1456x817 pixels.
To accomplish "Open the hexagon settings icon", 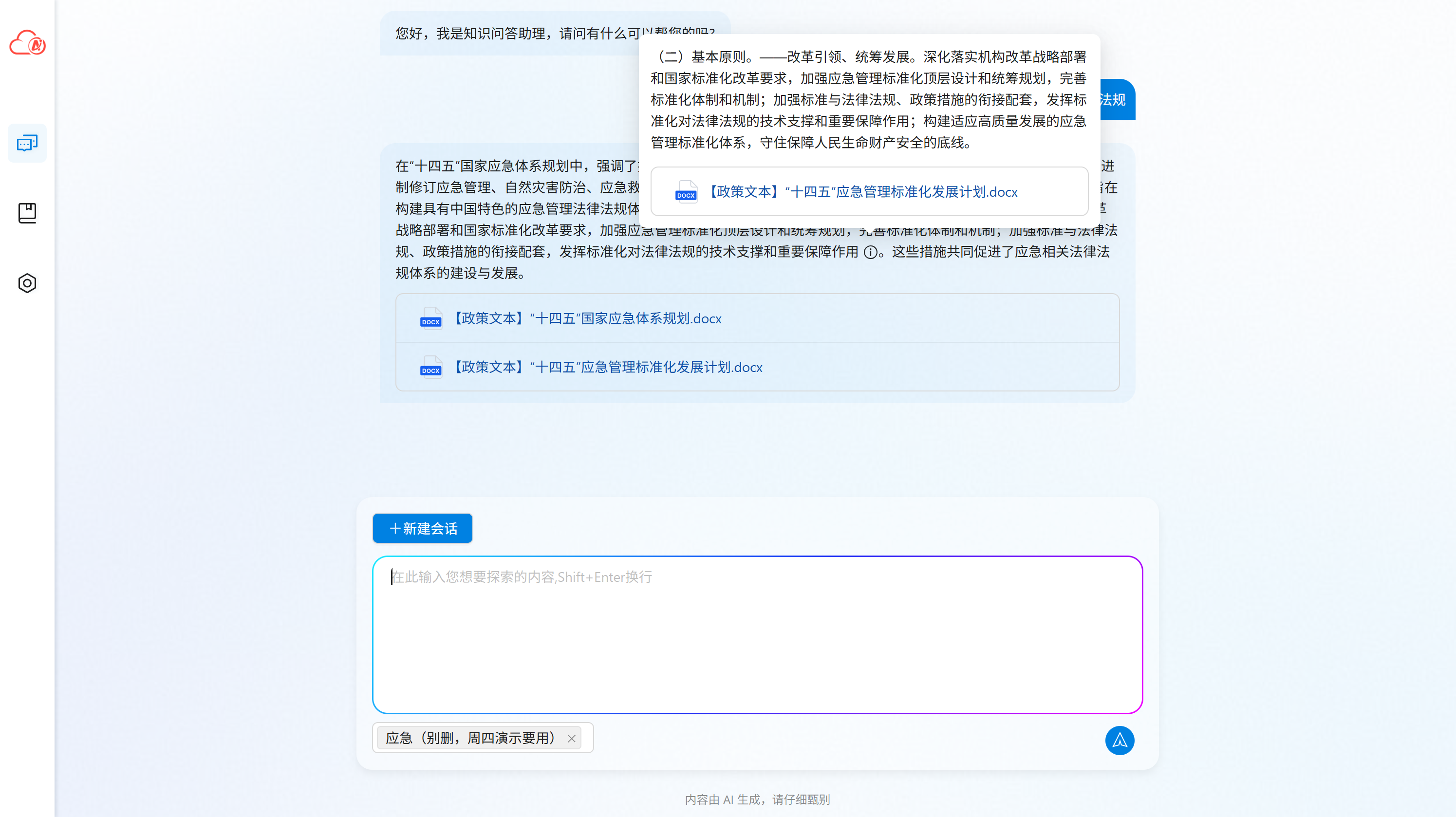I will pyautogui.click(x=27, y=283).
